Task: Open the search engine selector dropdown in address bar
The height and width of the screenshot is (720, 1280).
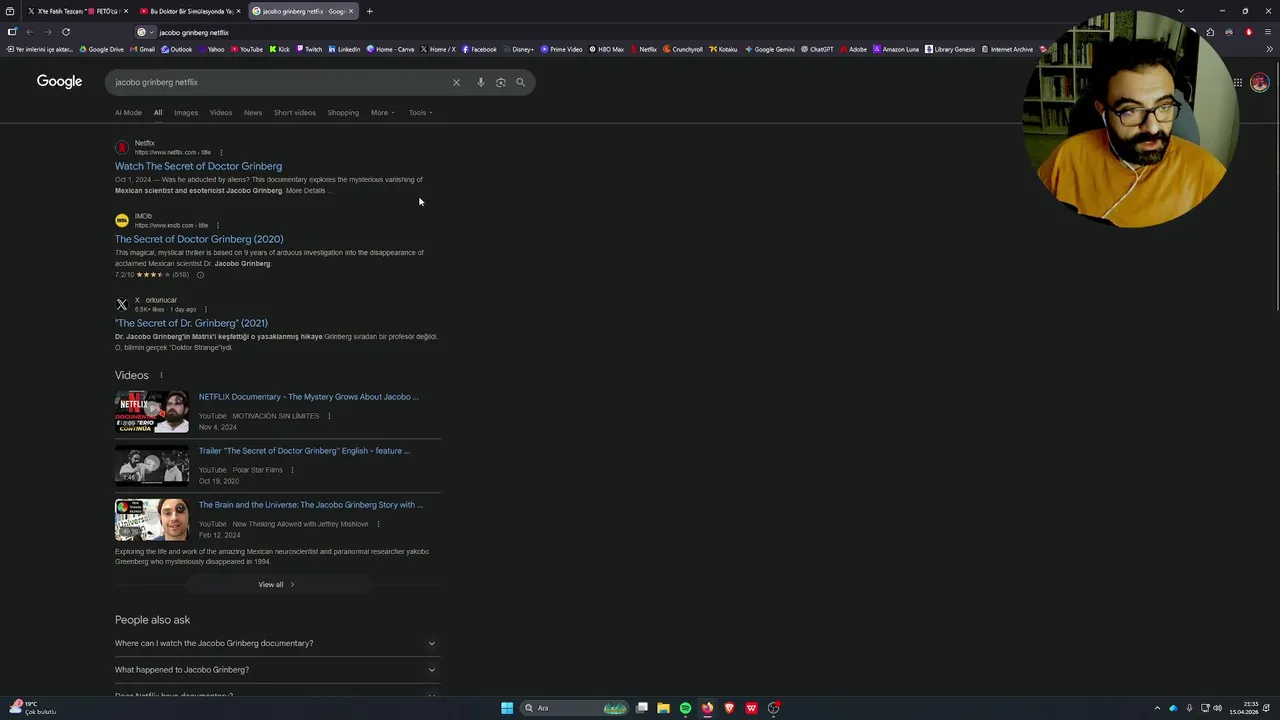Action: pyautogui.click(x=145, y=32)
